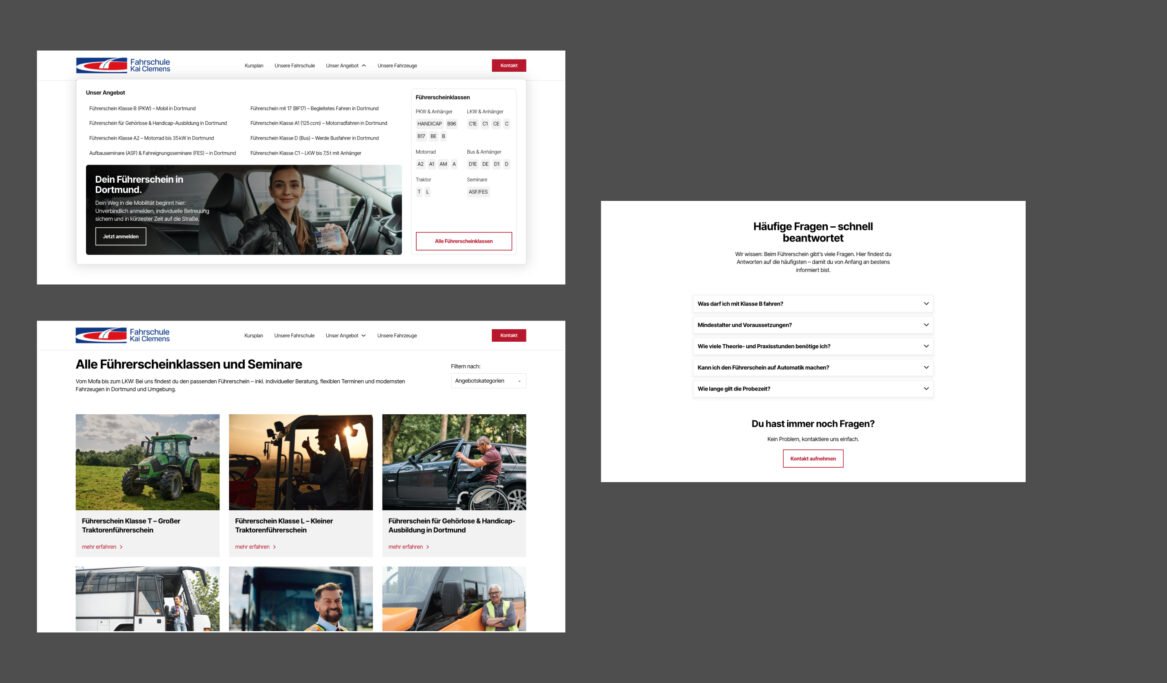
Task: Expand 'Kann ich den Führerschein auf Automatik machen?'
Action: pos(812,367)
